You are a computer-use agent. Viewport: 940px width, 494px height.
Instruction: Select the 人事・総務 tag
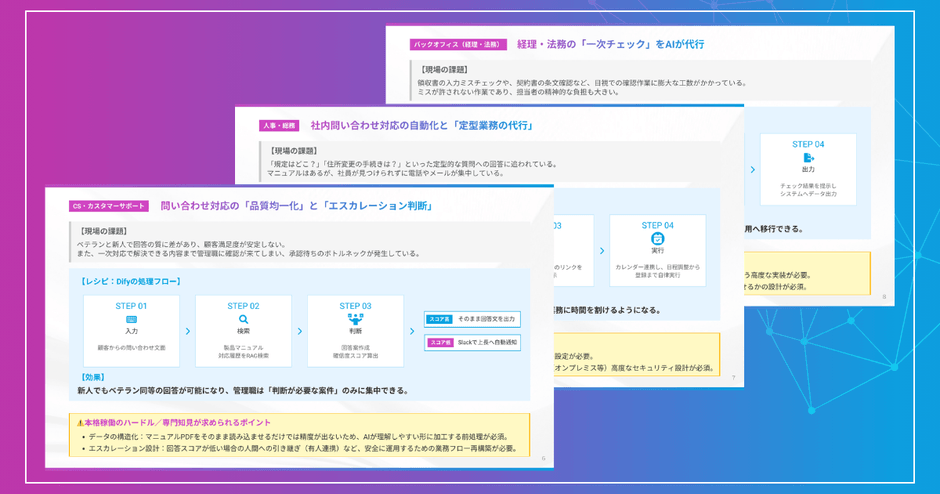(x=279, y=125)
